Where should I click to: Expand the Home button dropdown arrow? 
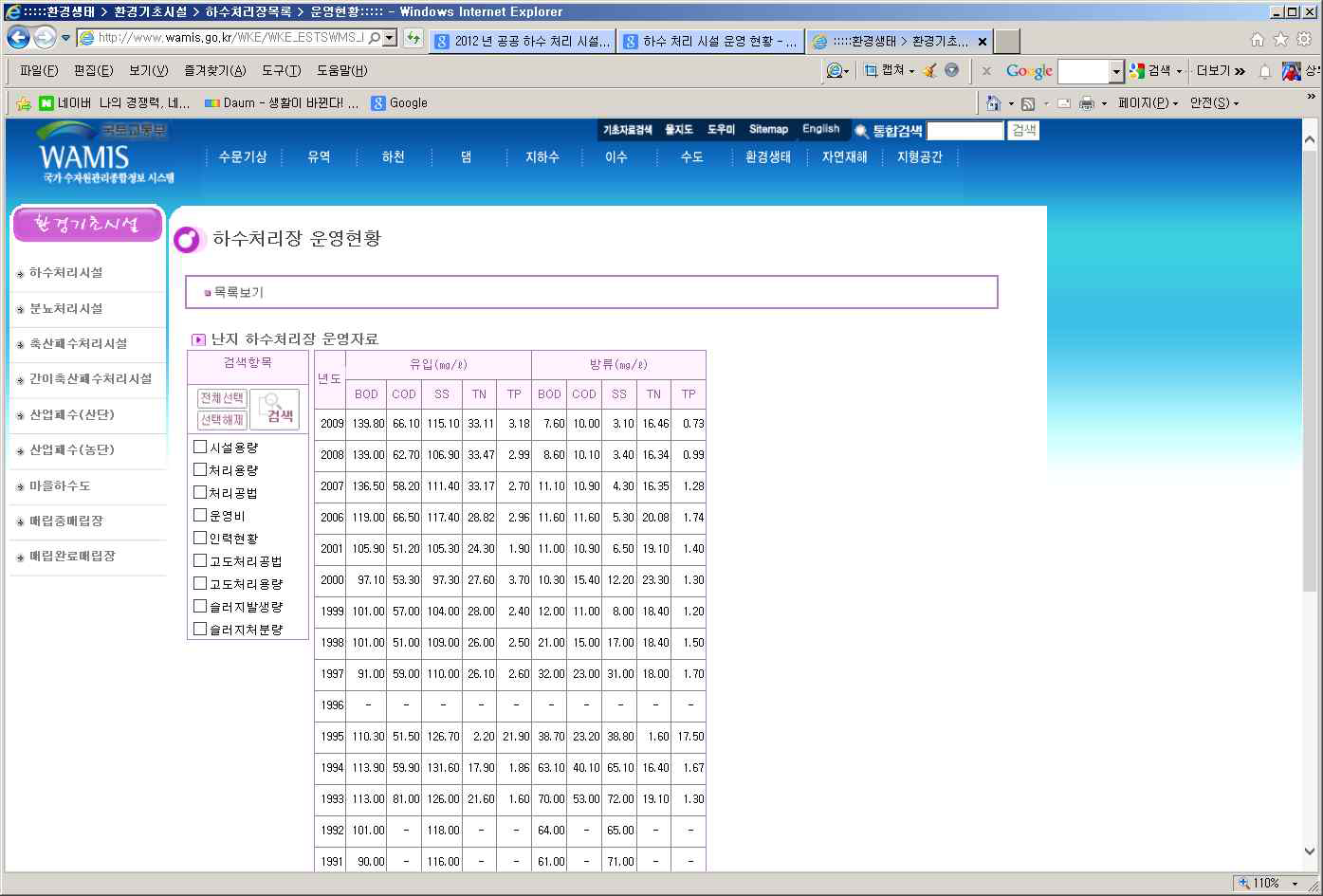click(x=1011, y=103)
